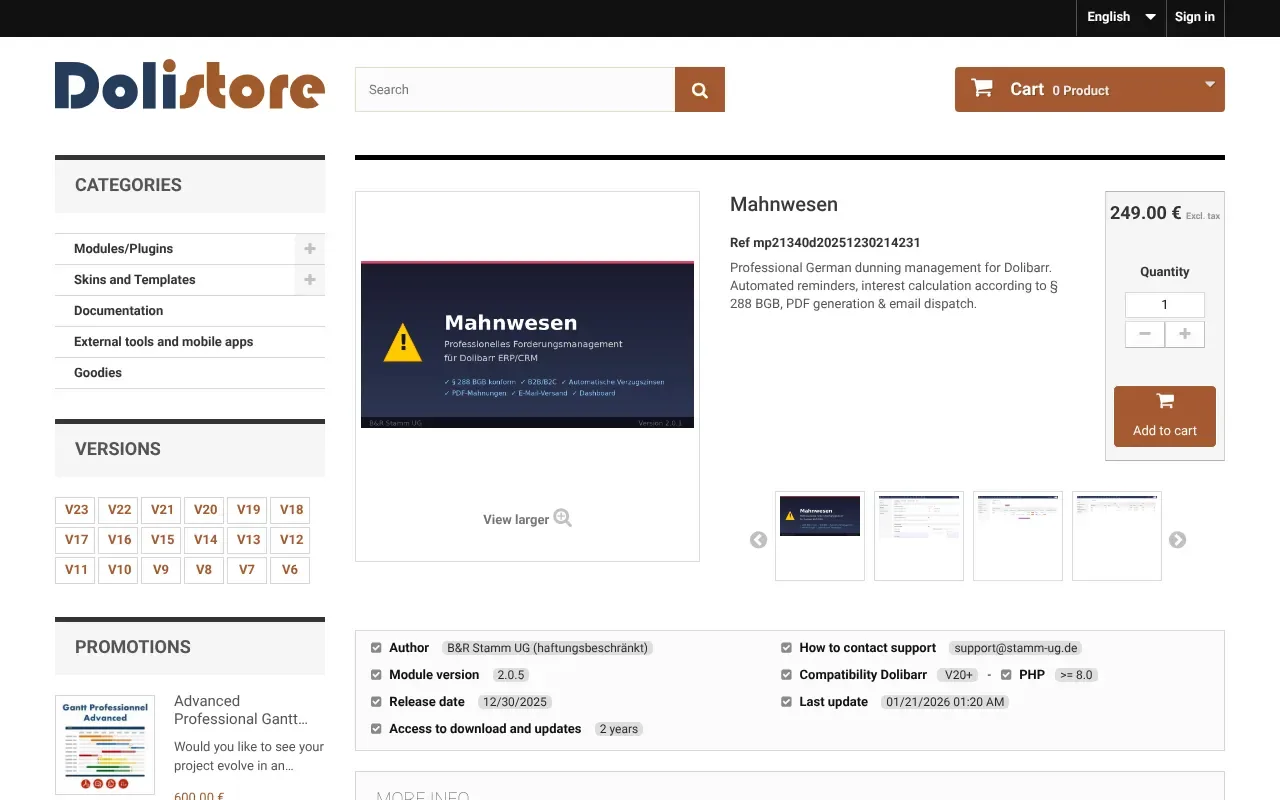Viewport: 1280px width, 800px height.
Task: Click the Add to cart button
Action: (x=1164, y=416)
